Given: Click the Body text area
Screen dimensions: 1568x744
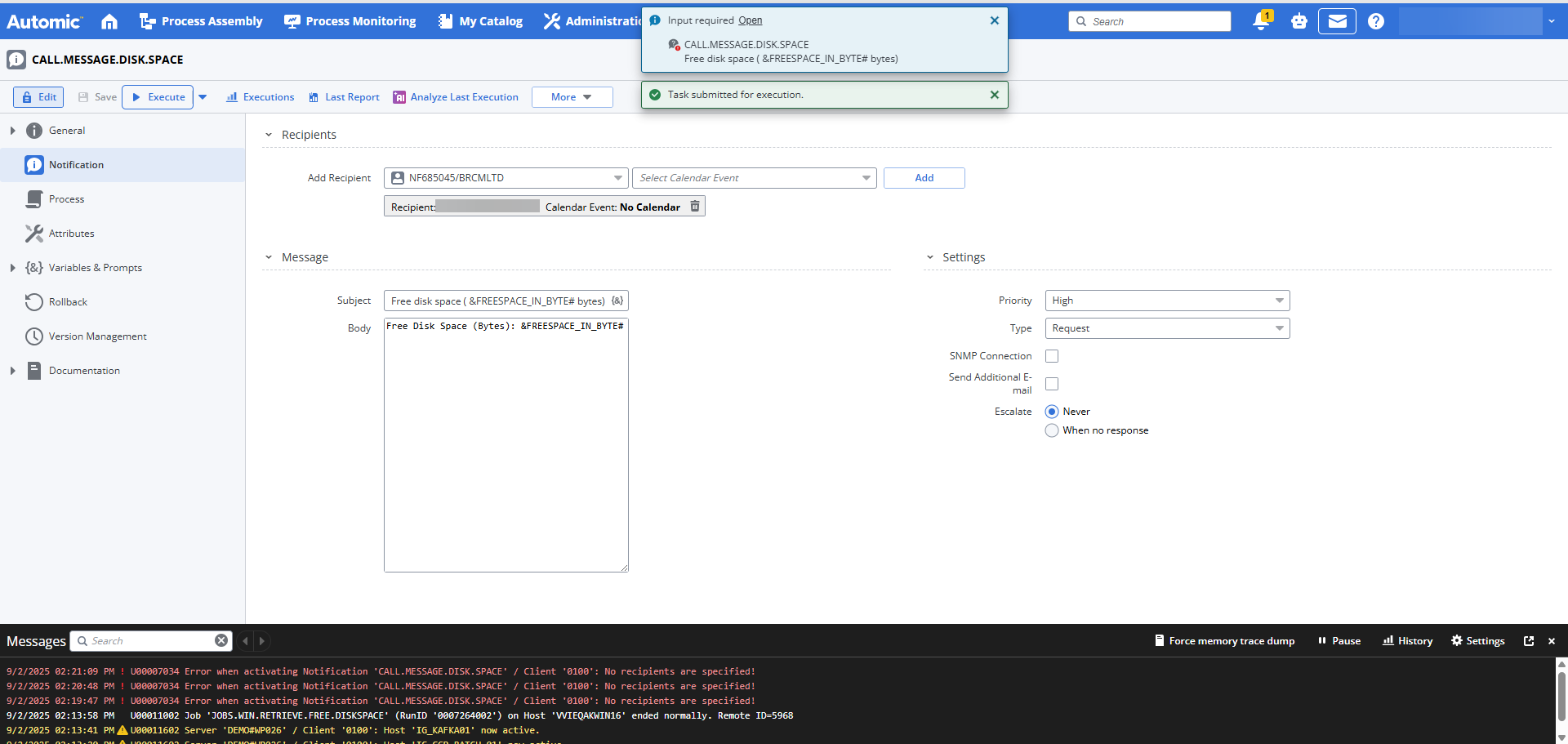Looking at the screenshot, I should (506, 445).
